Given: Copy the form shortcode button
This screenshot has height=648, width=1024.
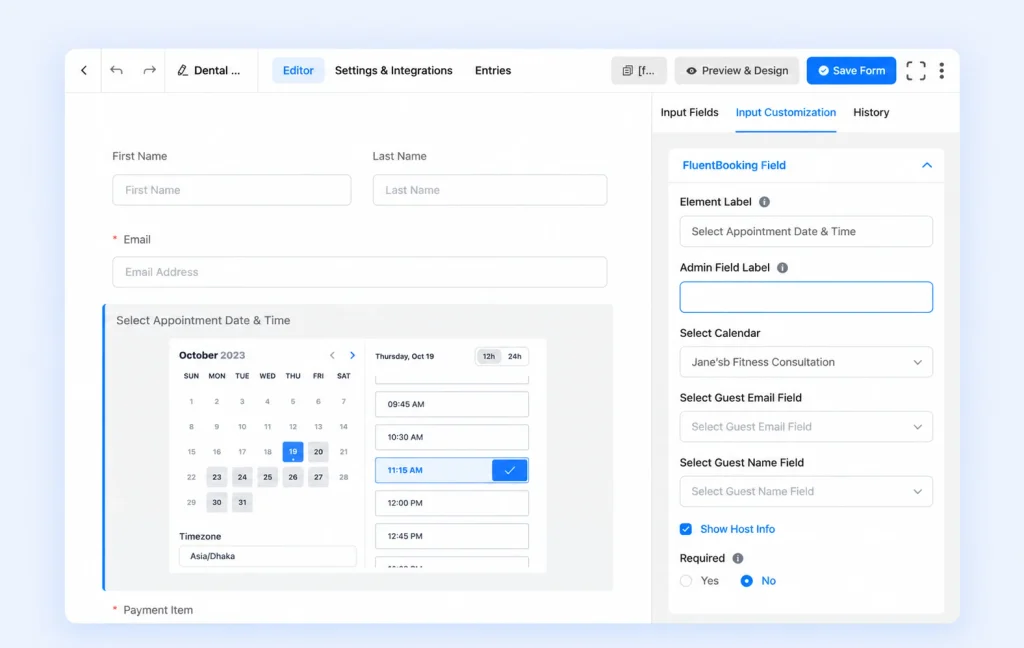Looking at the screenshot, I should (639, 71).
